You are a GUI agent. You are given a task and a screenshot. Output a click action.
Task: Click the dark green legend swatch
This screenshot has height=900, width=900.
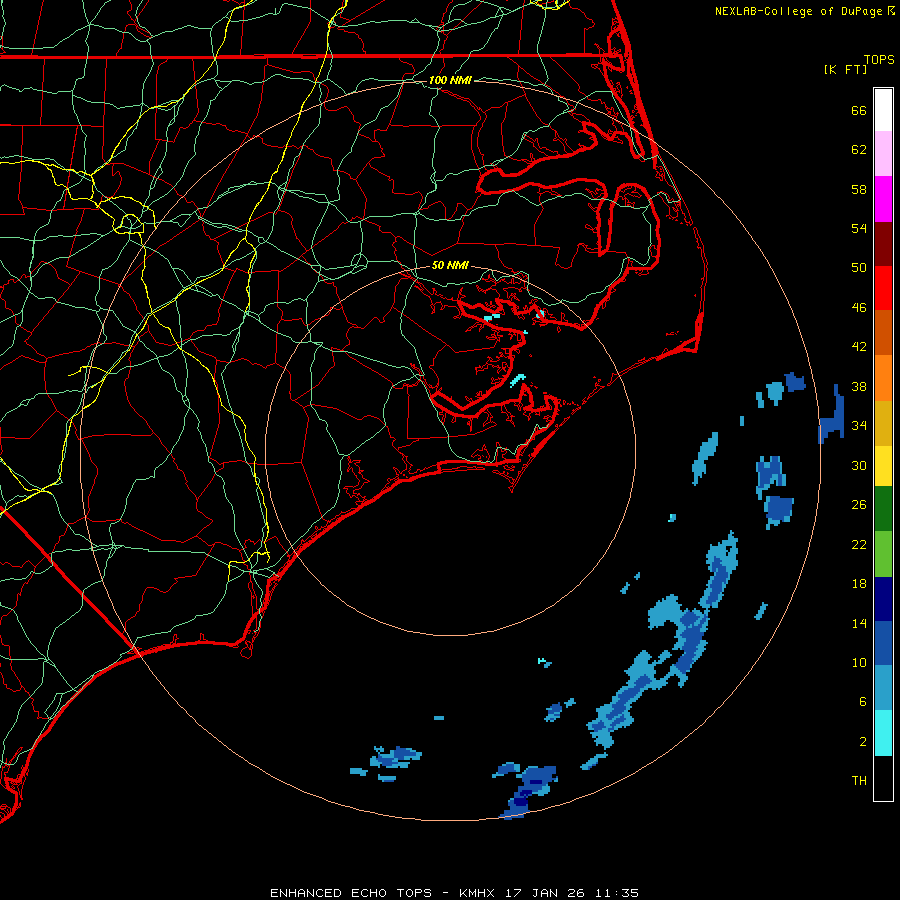click(883, 509)
